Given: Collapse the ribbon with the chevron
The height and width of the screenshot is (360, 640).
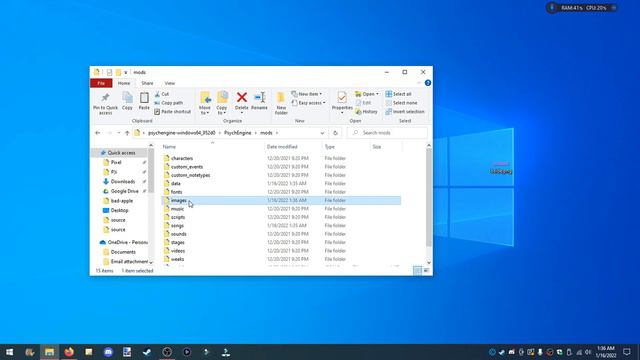Looking at the screenshot, I should click(419, 83).
